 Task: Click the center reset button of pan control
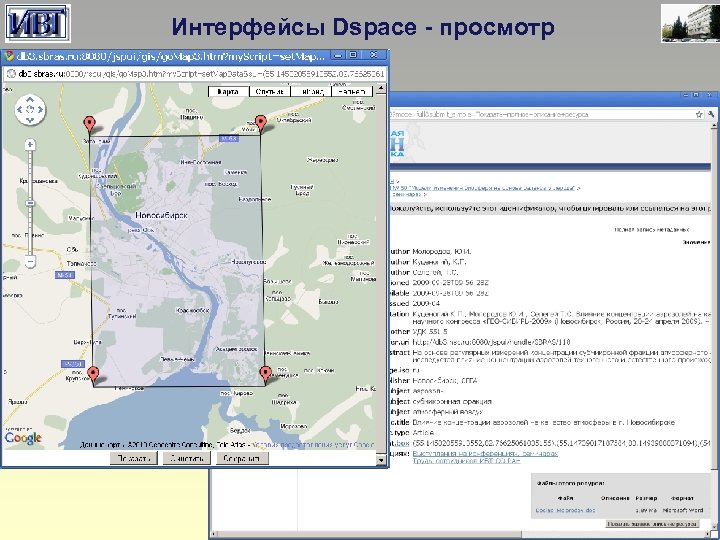click(x=30, y=110)
